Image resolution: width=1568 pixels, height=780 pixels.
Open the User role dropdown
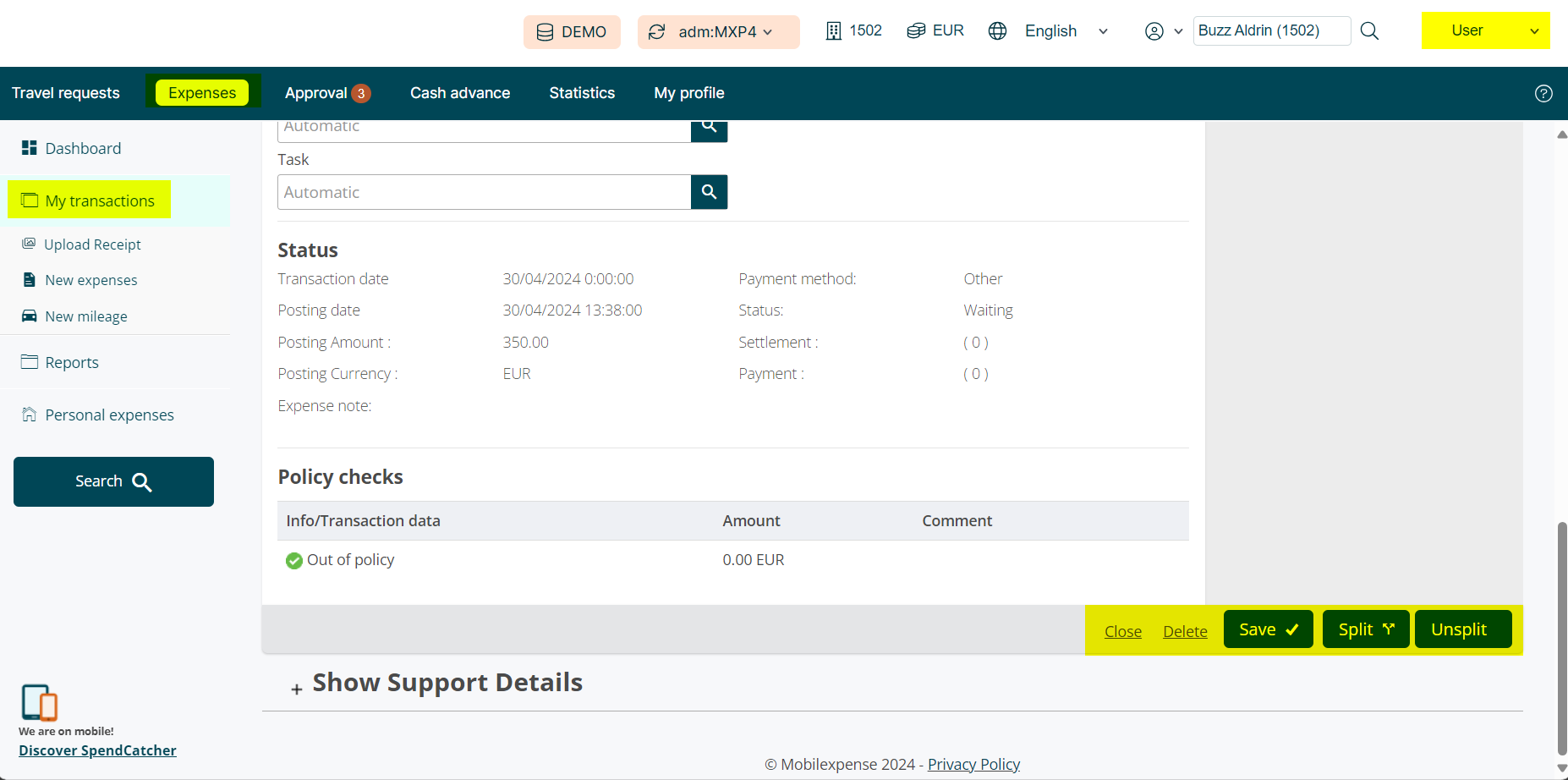tap(1485, 30)
